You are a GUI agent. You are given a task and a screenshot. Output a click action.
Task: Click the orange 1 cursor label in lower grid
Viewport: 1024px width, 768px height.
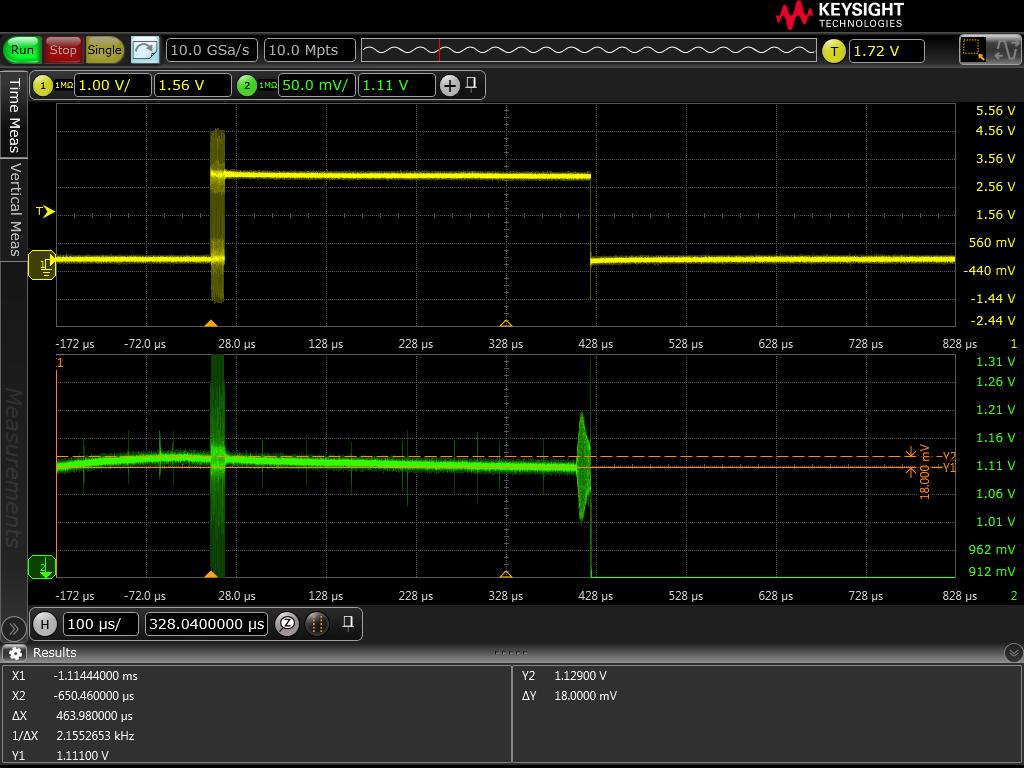pos(60,362)
